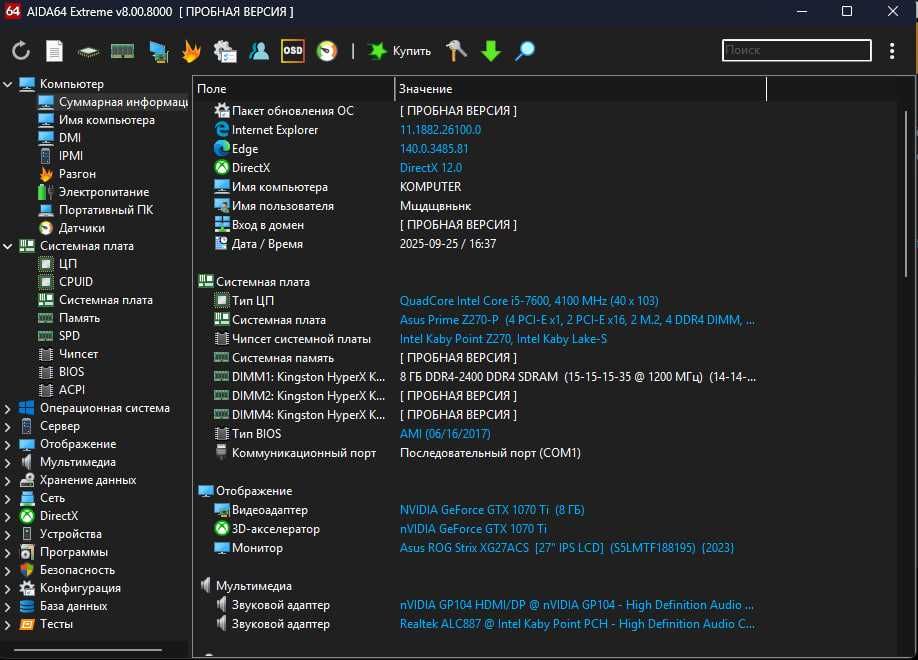Open the hammer tools icon
918x660 pixels.
click(x=456, y=51)
